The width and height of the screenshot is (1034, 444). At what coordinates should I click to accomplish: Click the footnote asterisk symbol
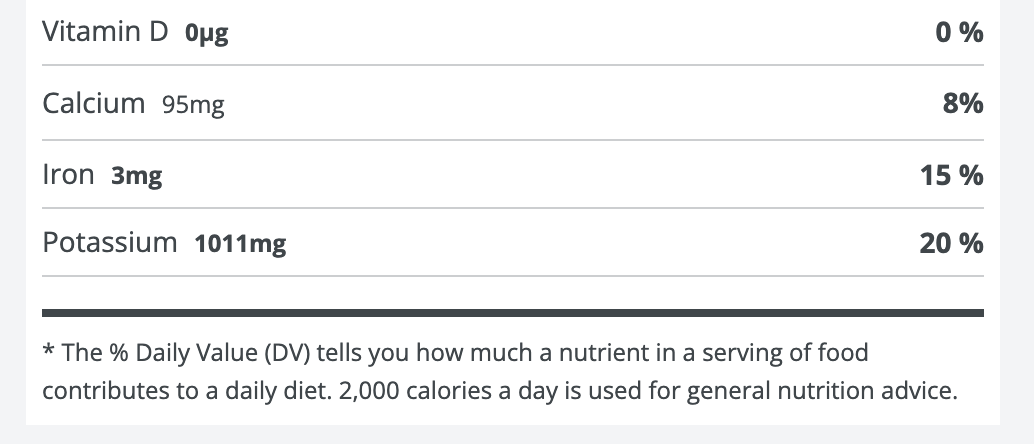click(48, 350)
